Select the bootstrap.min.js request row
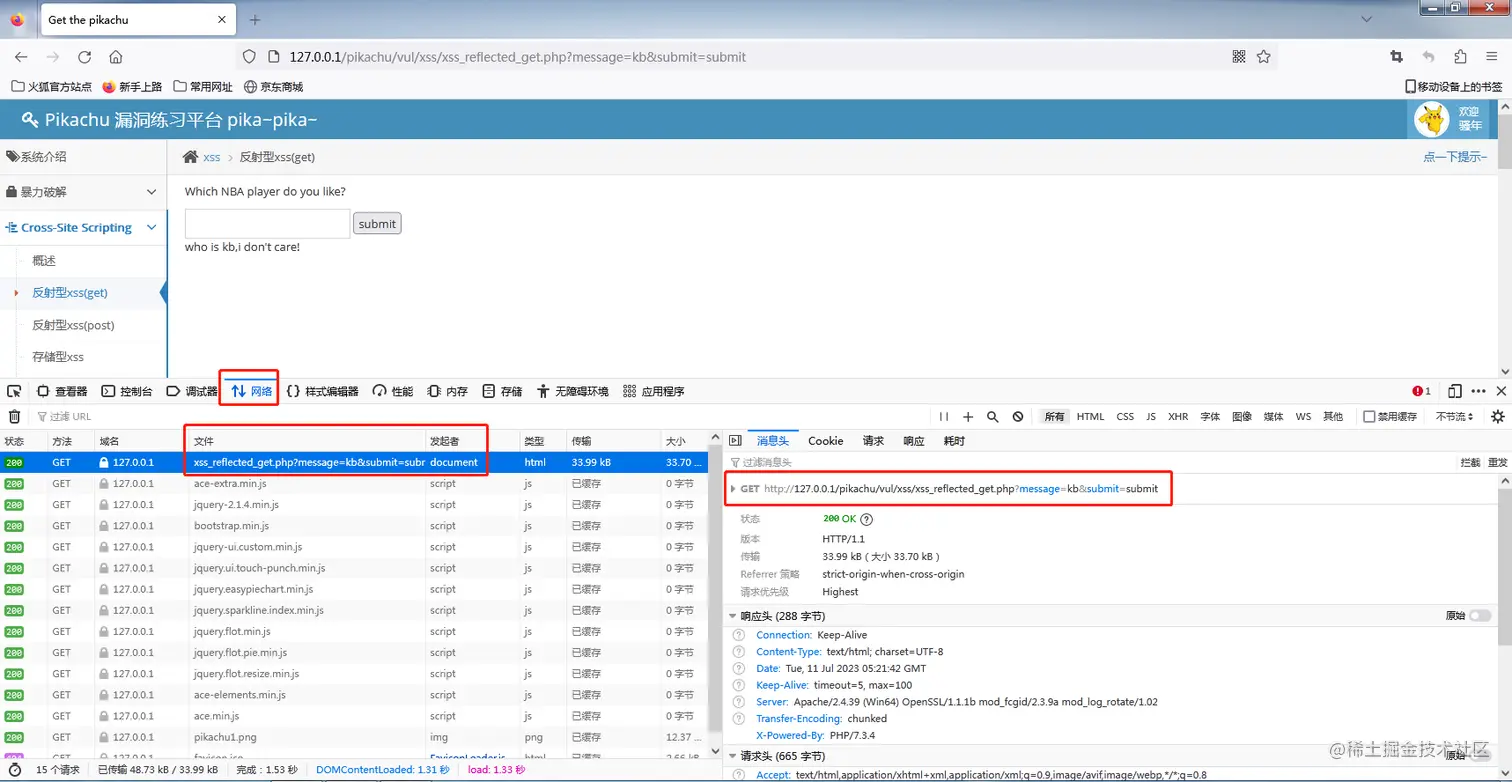 355,526
